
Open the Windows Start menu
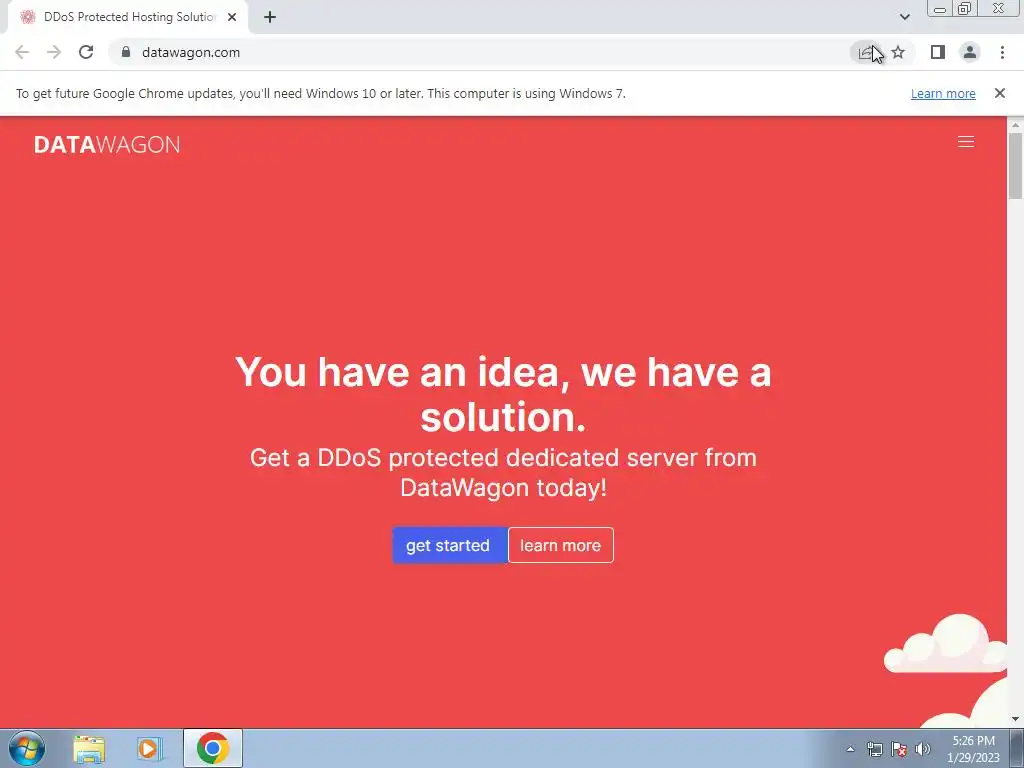pyautogui.click(x=27, y=749)
